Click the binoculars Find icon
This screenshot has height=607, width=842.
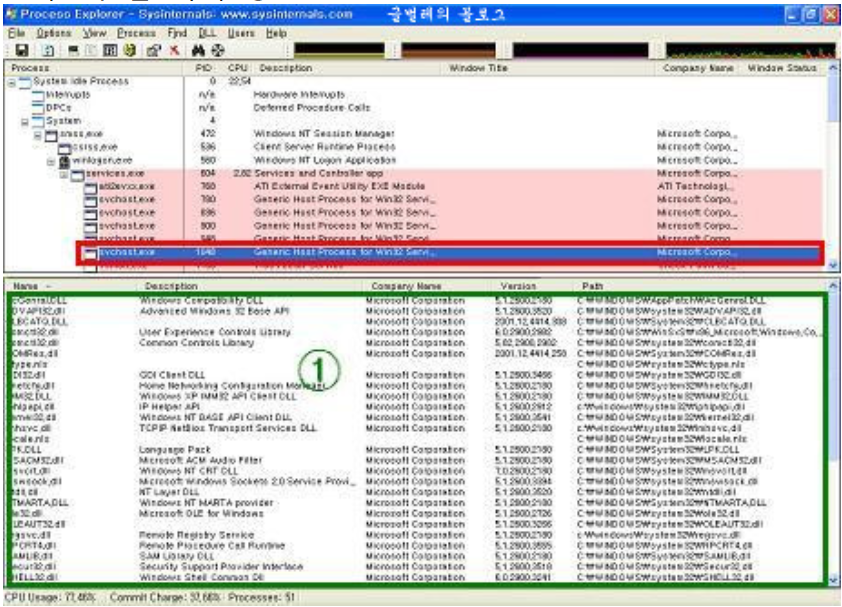click(198, 50)
